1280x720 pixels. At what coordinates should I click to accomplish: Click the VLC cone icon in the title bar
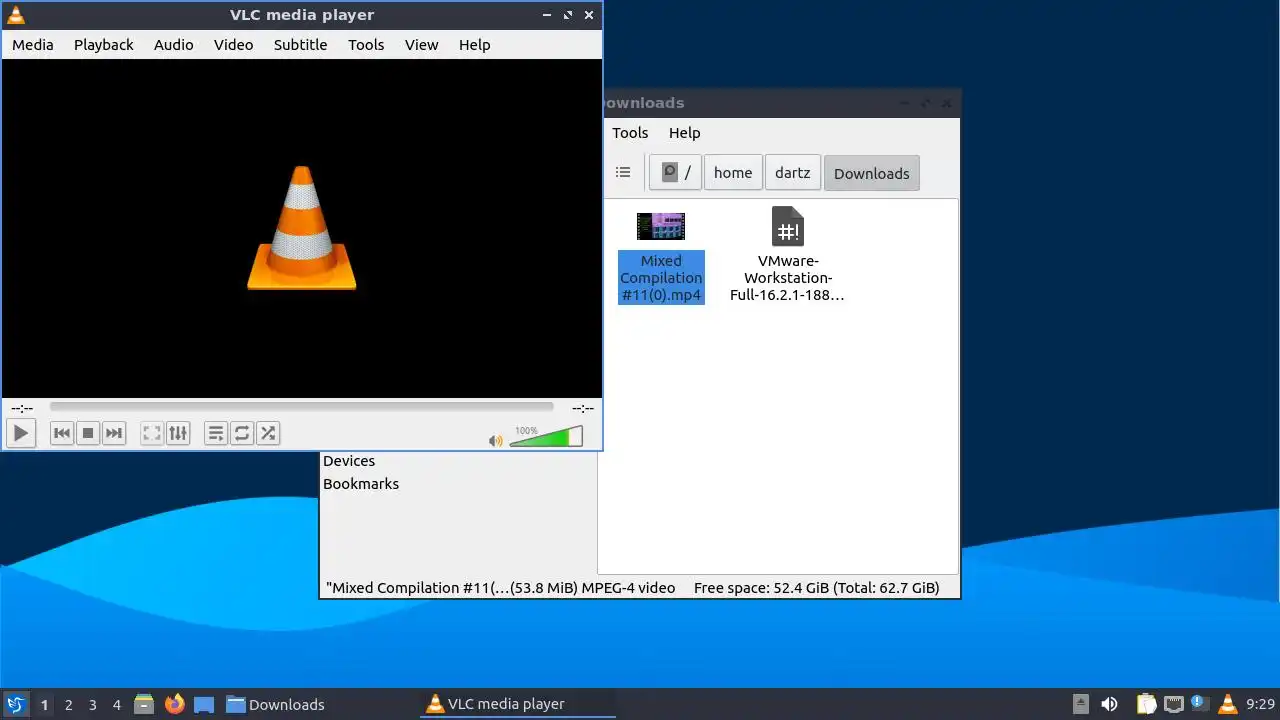(16, 15)
